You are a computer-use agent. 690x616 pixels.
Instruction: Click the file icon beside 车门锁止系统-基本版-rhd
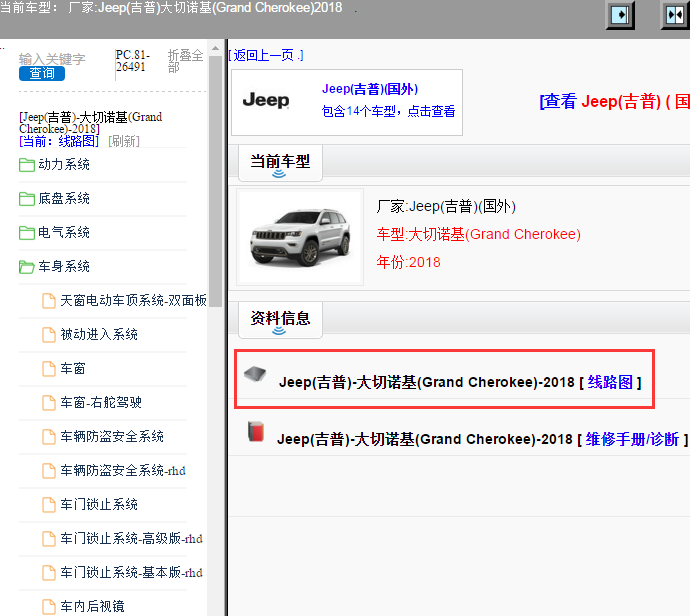(x=49, y=573)
